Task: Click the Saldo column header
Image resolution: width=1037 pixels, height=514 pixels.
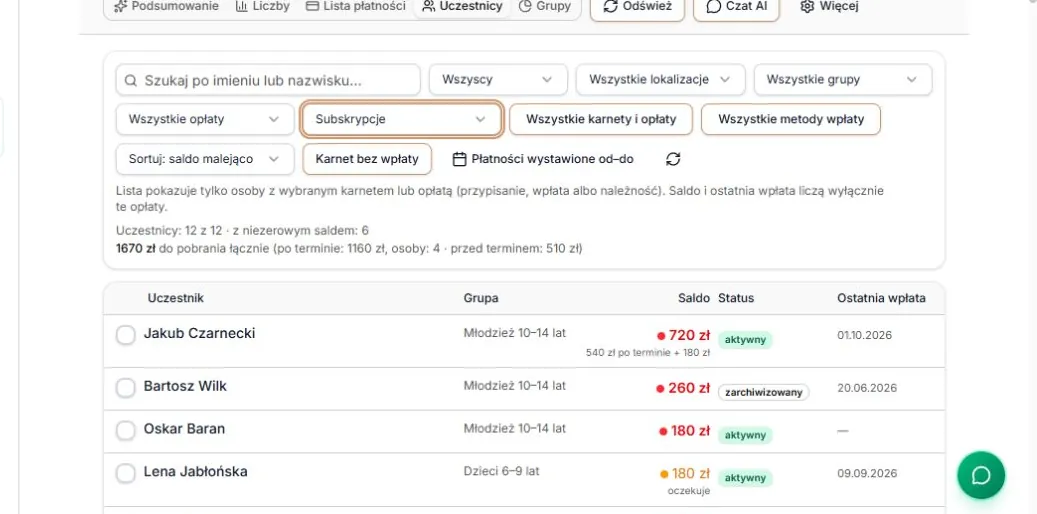Action: coord(694,298)
